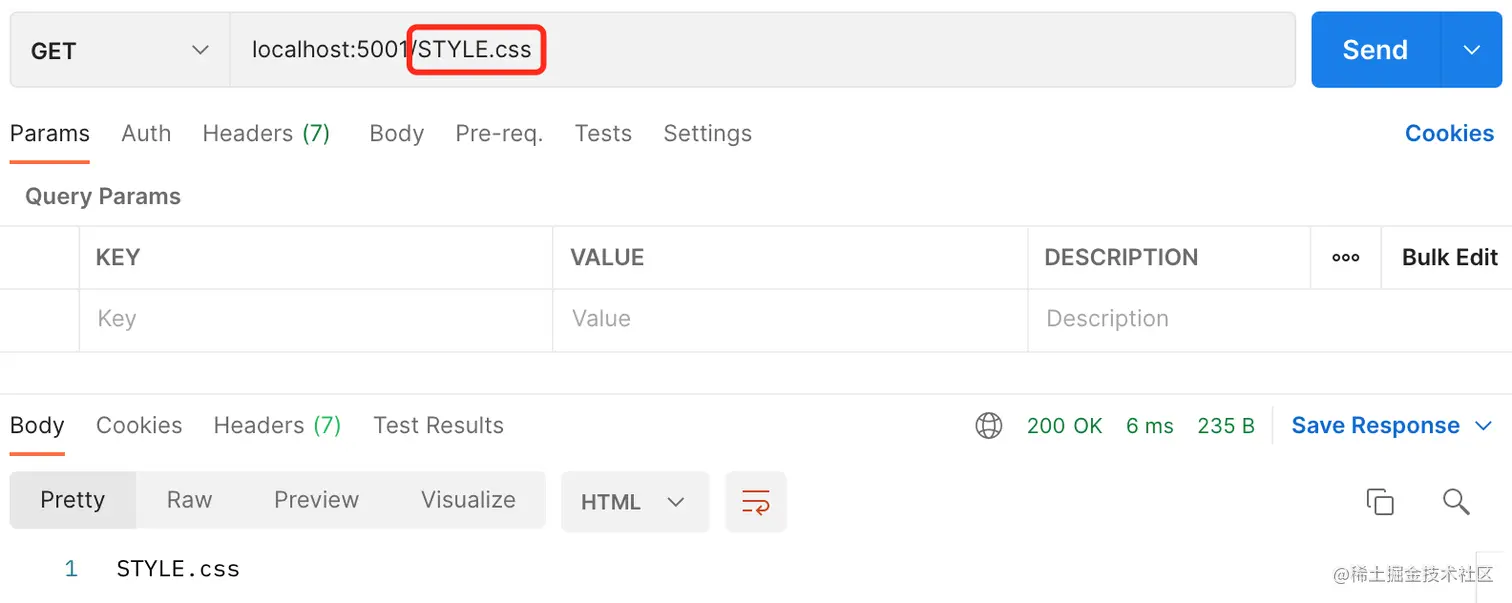Open the Cookies link
1512x603 pixels.
(x=1449, y=133)
